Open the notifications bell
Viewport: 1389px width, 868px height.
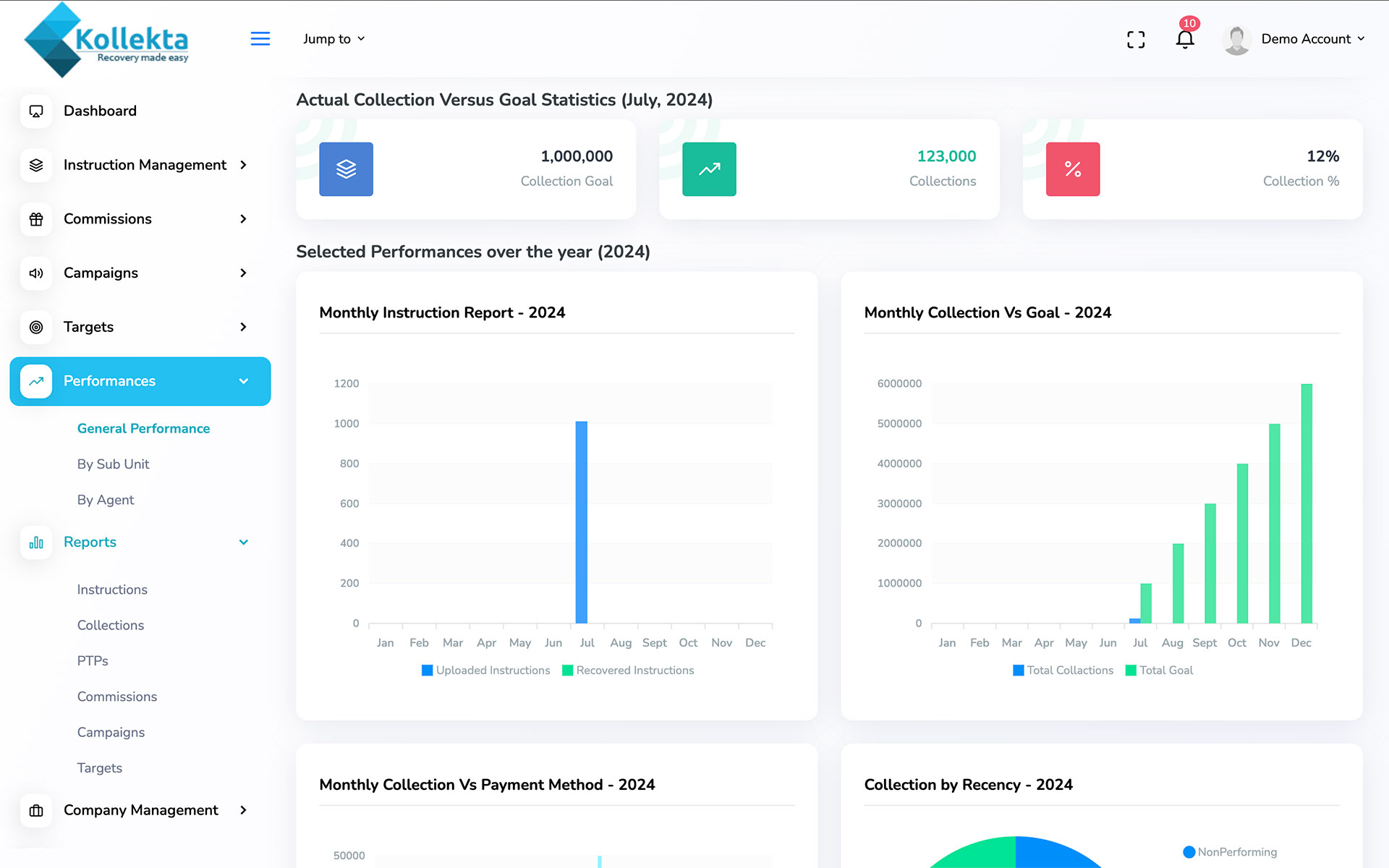coord(1185,39)
